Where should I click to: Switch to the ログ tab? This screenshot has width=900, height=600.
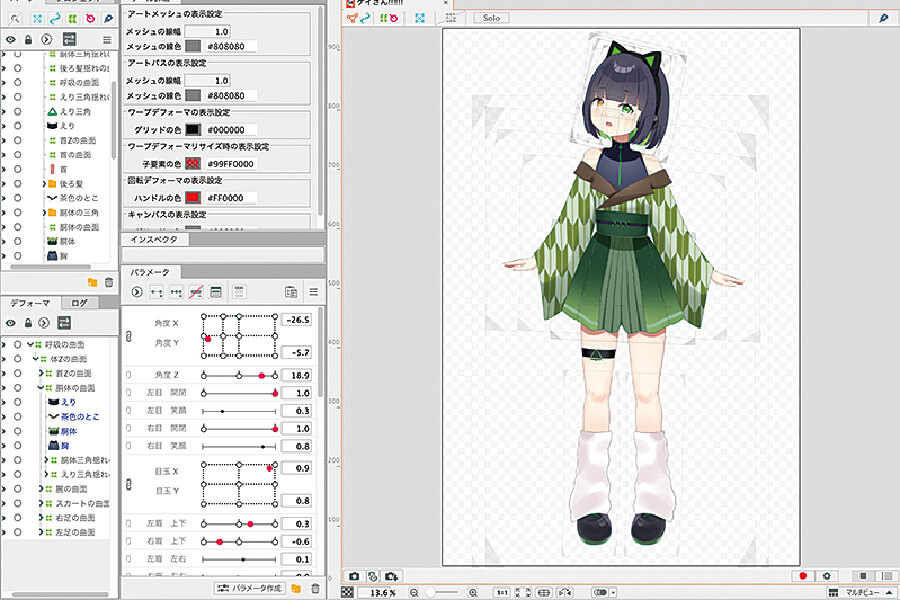tap(80, 302)
